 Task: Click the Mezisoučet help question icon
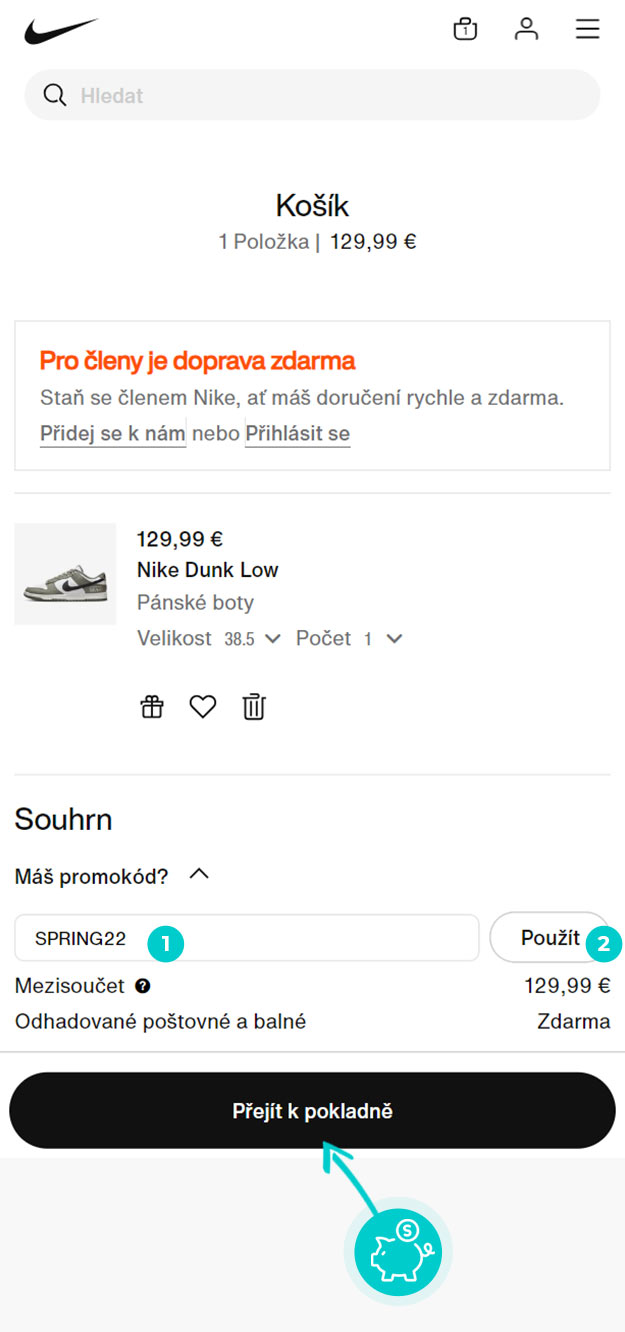tap(143, 987)
